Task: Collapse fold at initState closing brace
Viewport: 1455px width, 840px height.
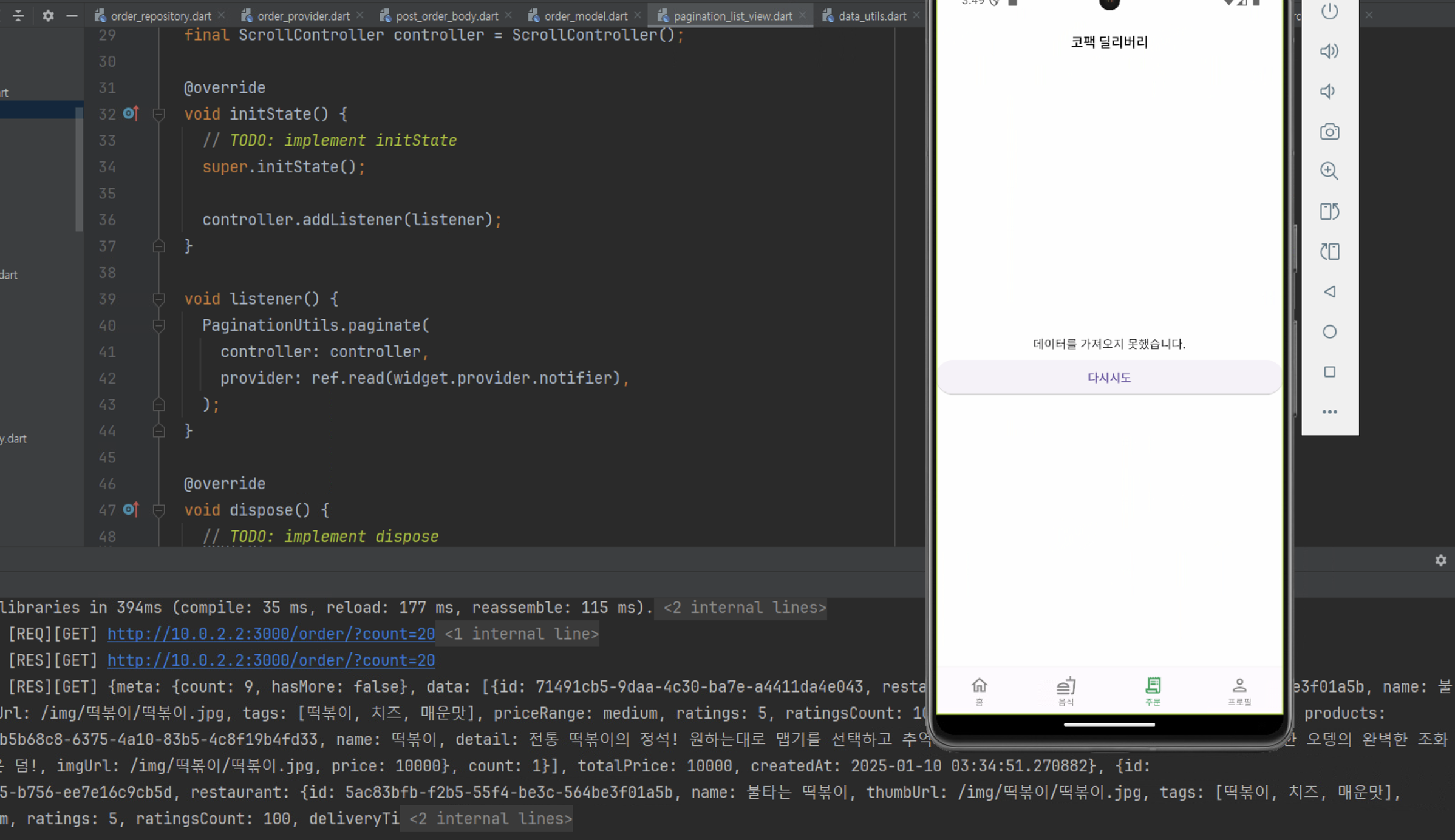Action: (x=159, y=246)
